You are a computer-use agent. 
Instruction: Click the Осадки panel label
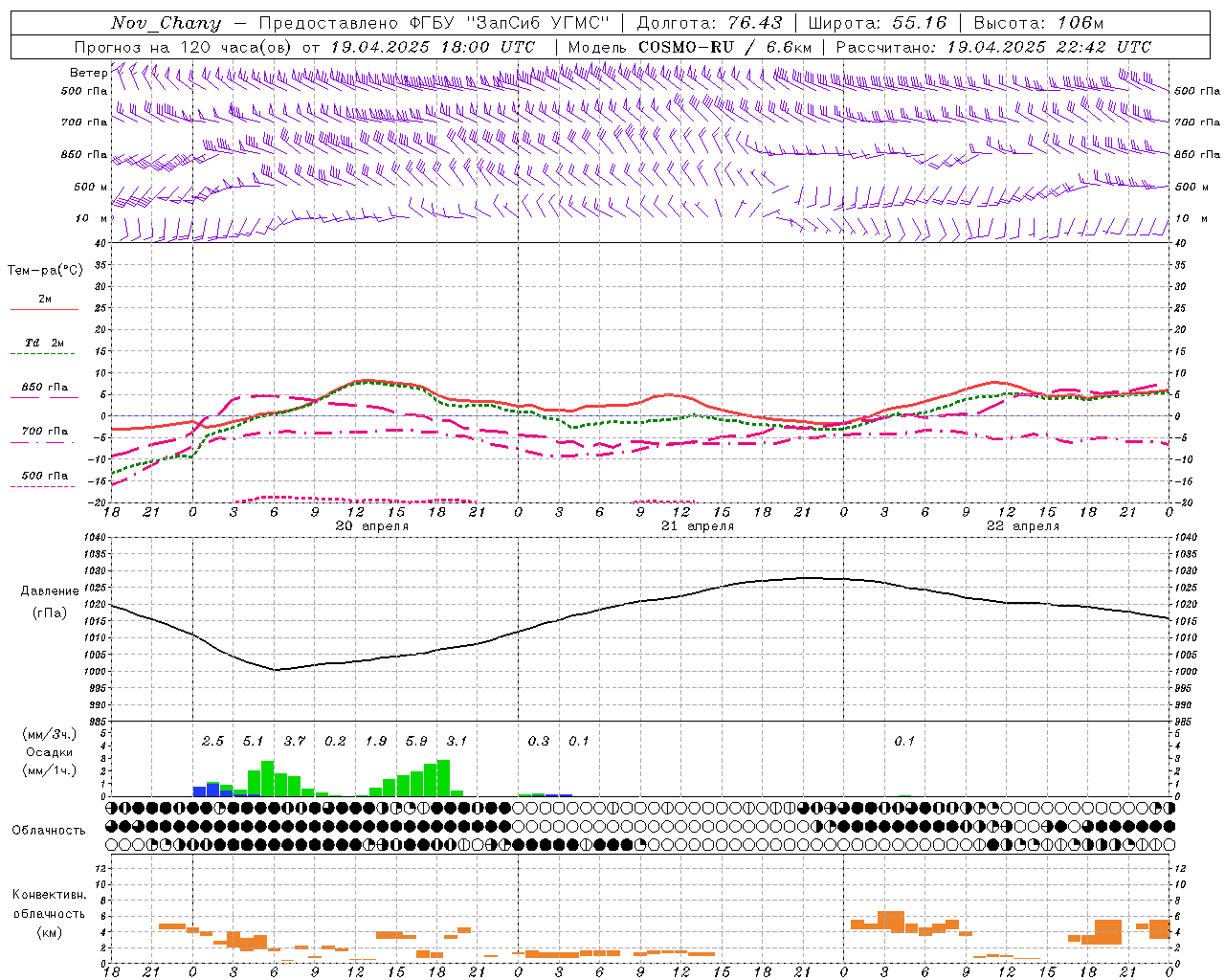pos(50,752)
